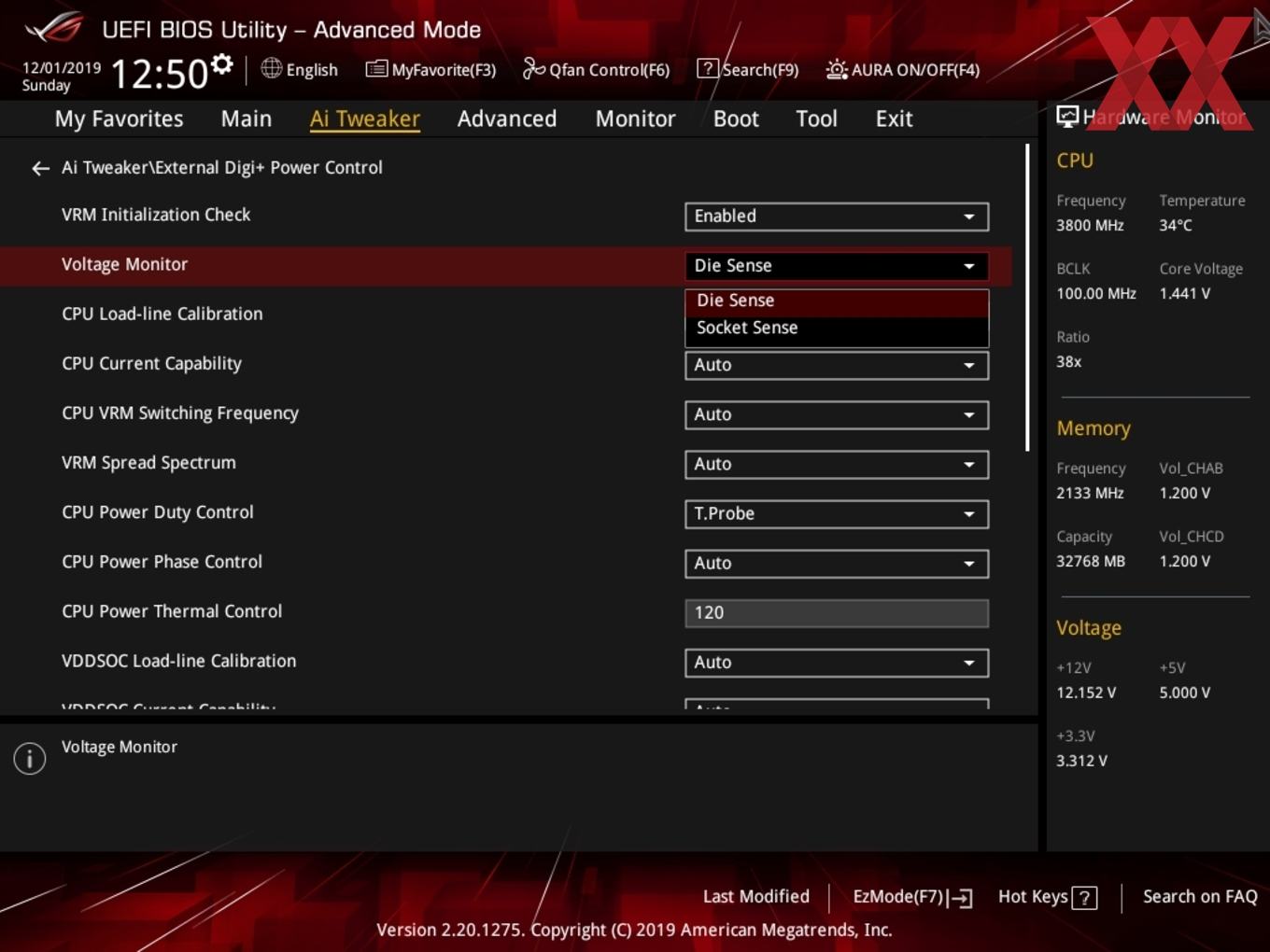Click the Hardware Monitor screen icon

point(1067,117)
